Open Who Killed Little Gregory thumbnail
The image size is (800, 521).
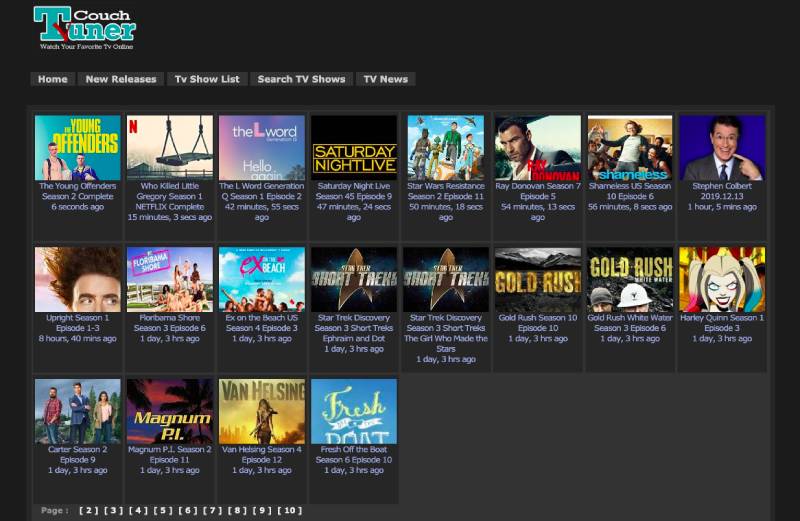click(170, 147)
